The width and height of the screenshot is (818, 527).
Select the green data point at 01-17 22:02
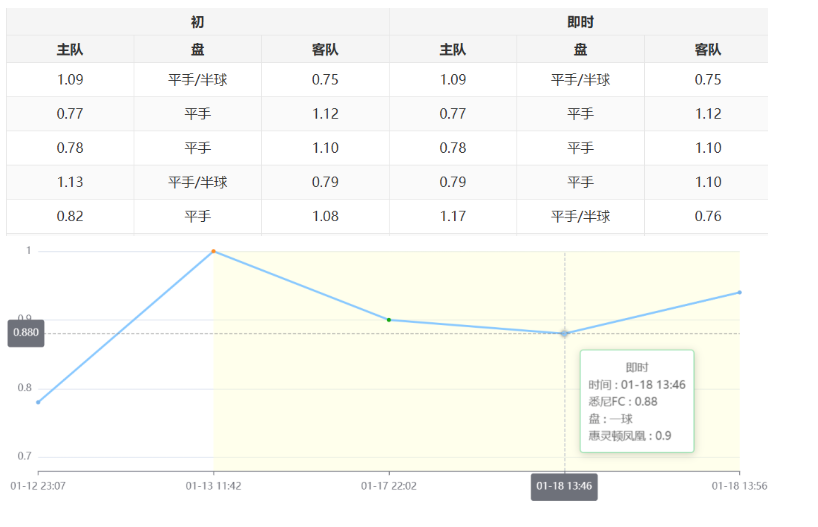tap(389, 320)
